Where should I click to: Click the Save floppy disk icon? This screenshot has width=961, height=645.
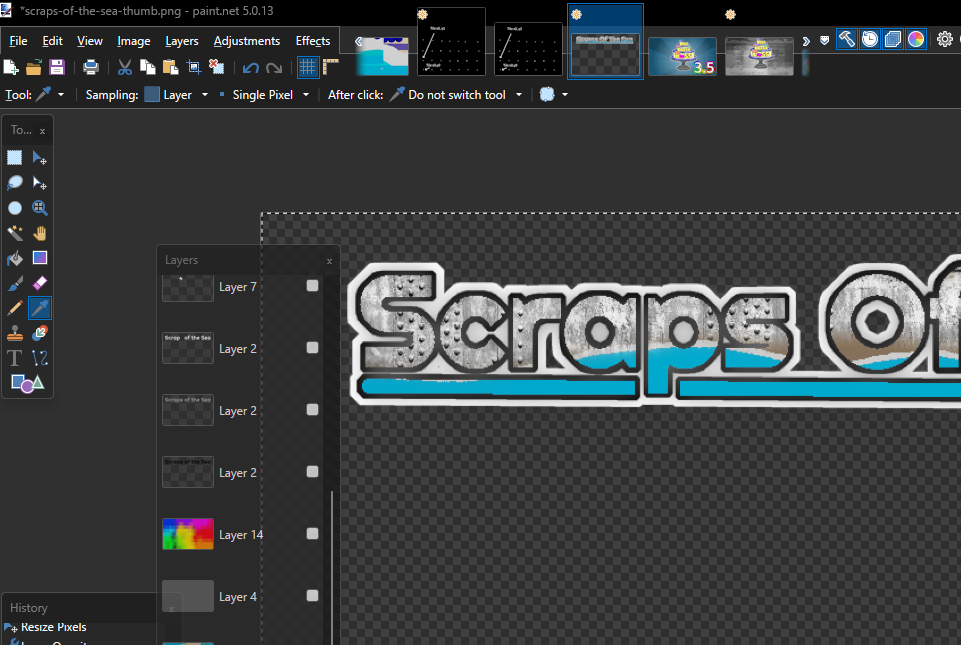click(57, 67)
